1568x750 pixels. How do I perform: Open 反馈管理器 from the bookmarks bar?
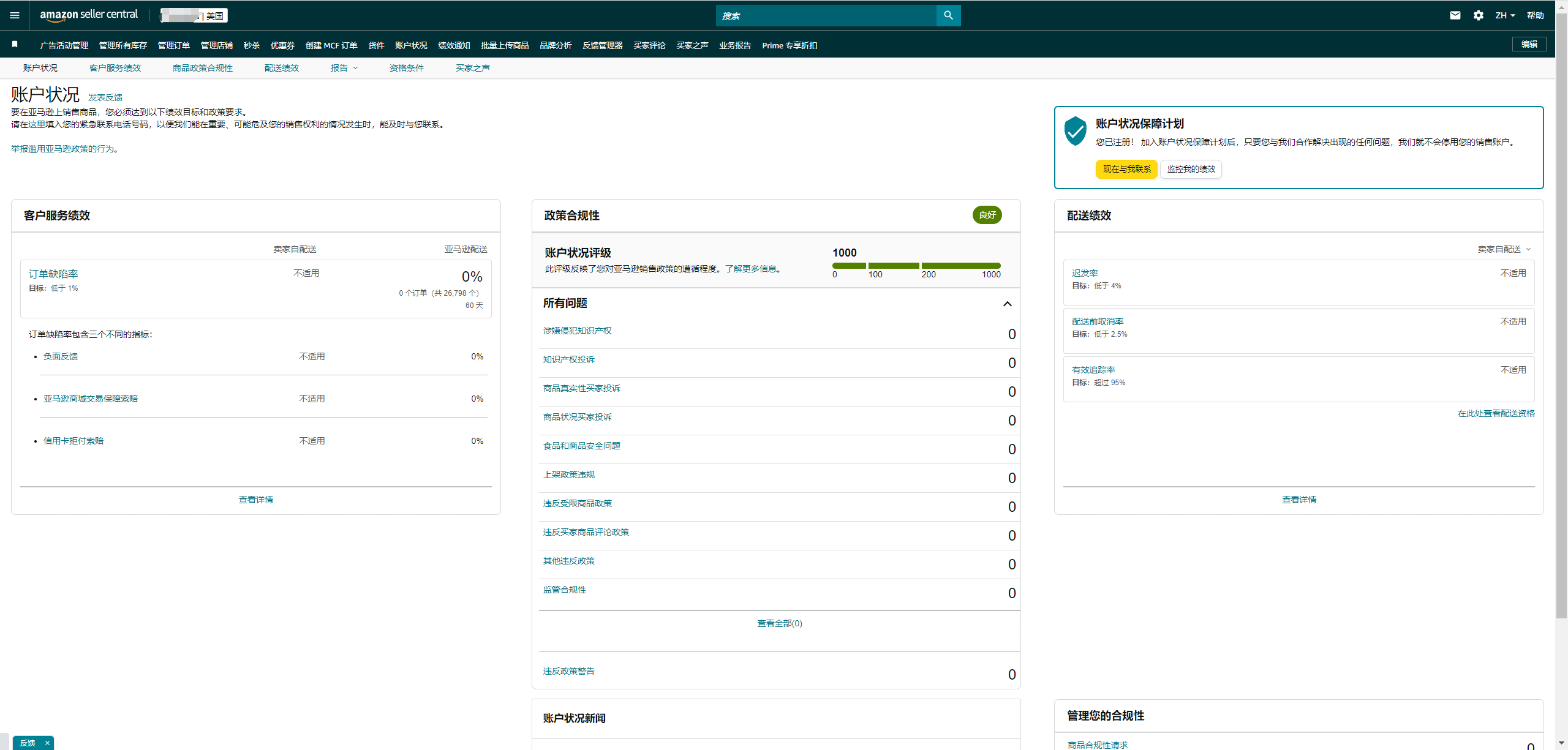click(x=602, y=45)
